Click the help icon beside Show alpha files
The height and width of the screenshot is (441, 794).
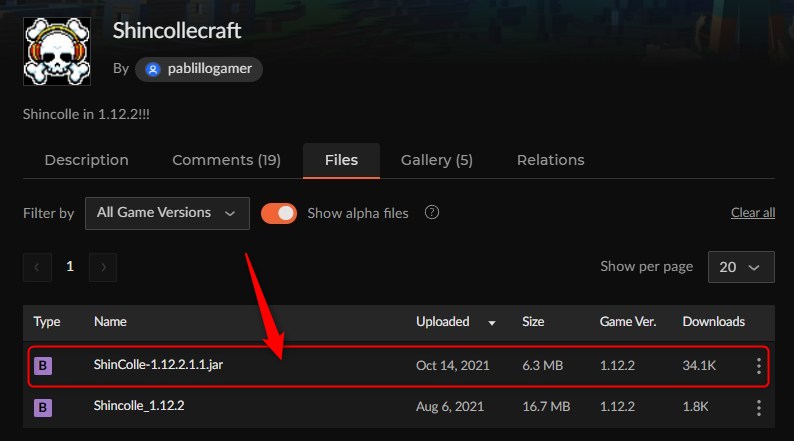coord(431,212)
